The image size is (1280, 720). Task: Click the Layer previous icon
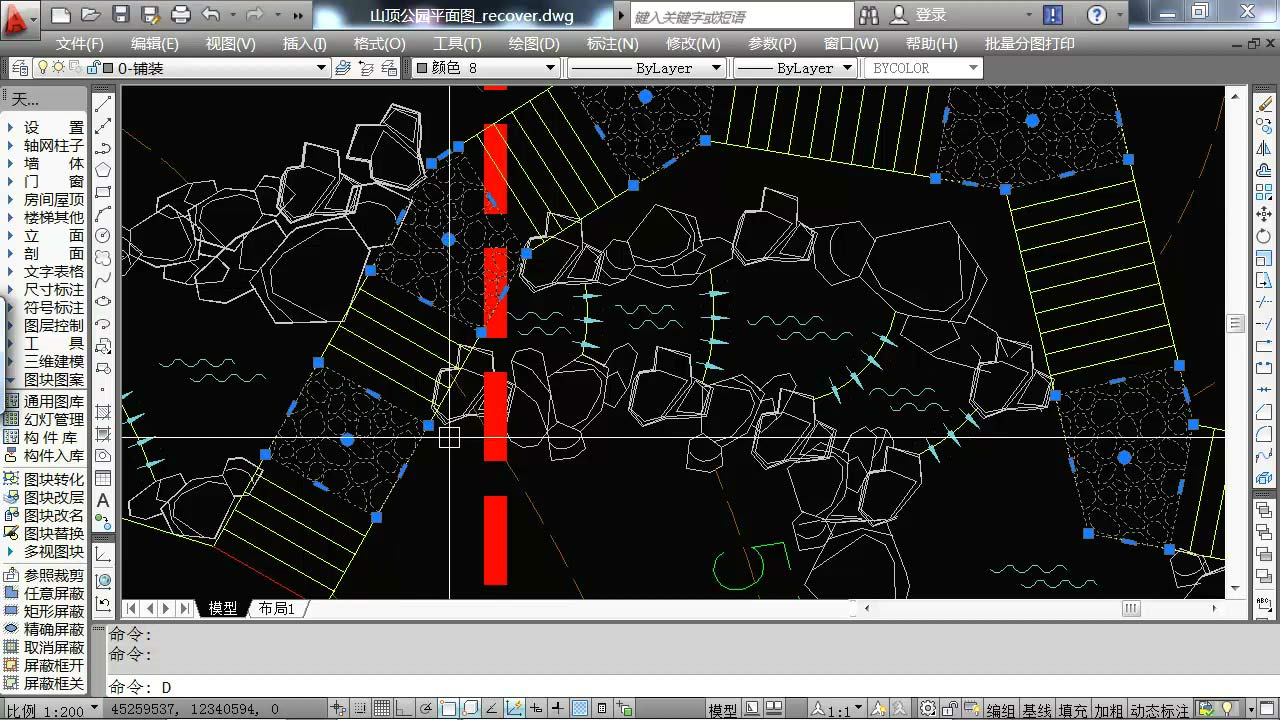(x=366, y=68)
